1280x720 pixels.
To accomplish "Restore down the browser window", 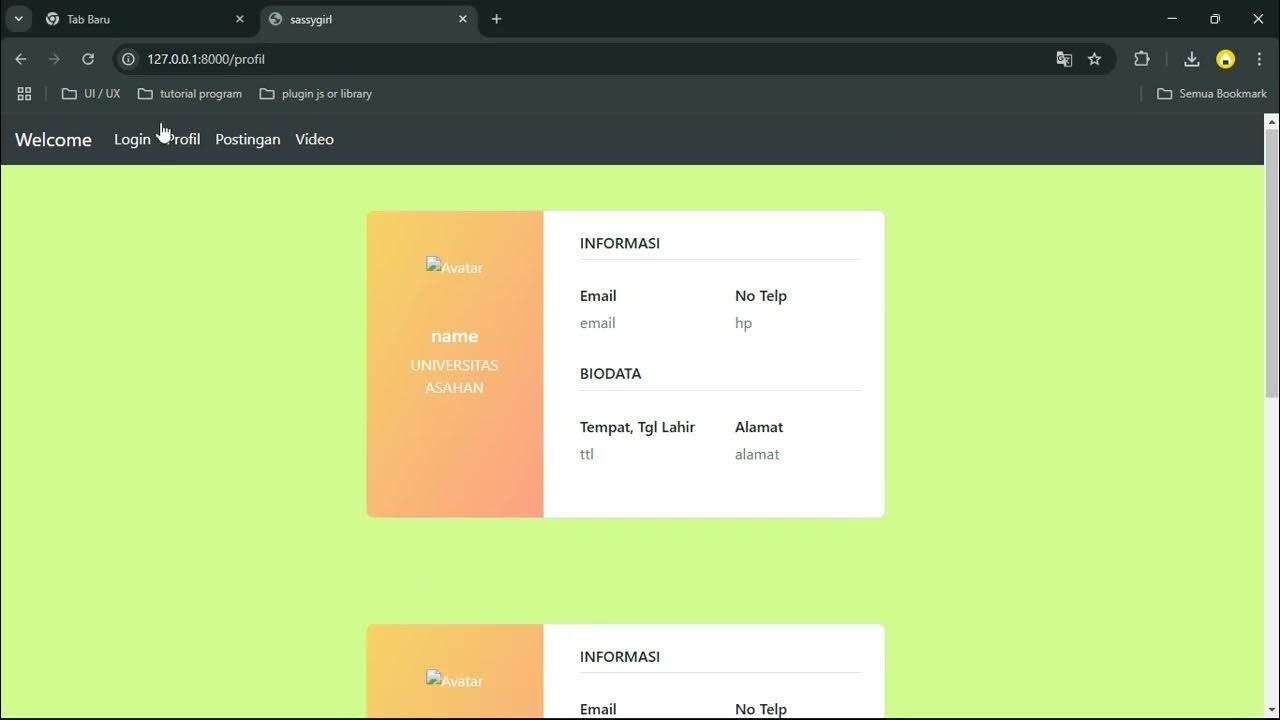I will pos(1215,19).
